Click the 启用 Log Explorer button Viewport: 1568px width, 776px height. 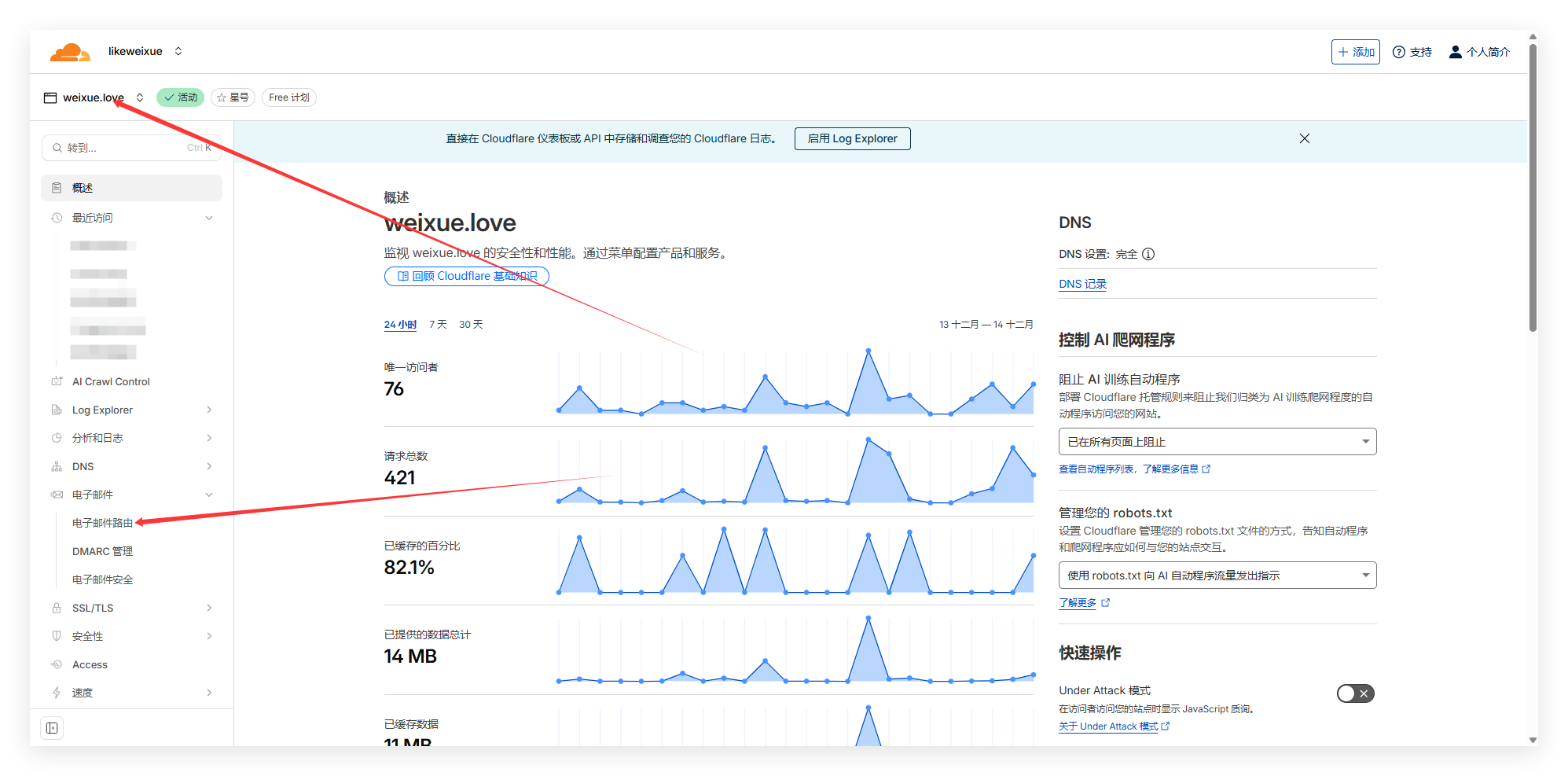852,138
